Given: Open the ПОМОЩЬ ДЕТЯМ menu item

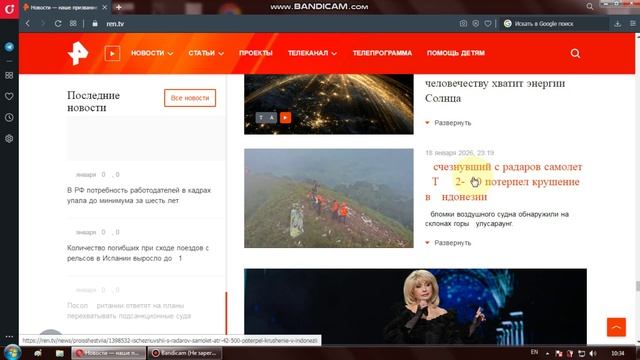Looking at the screenshot, I should (x=456, y=53).
